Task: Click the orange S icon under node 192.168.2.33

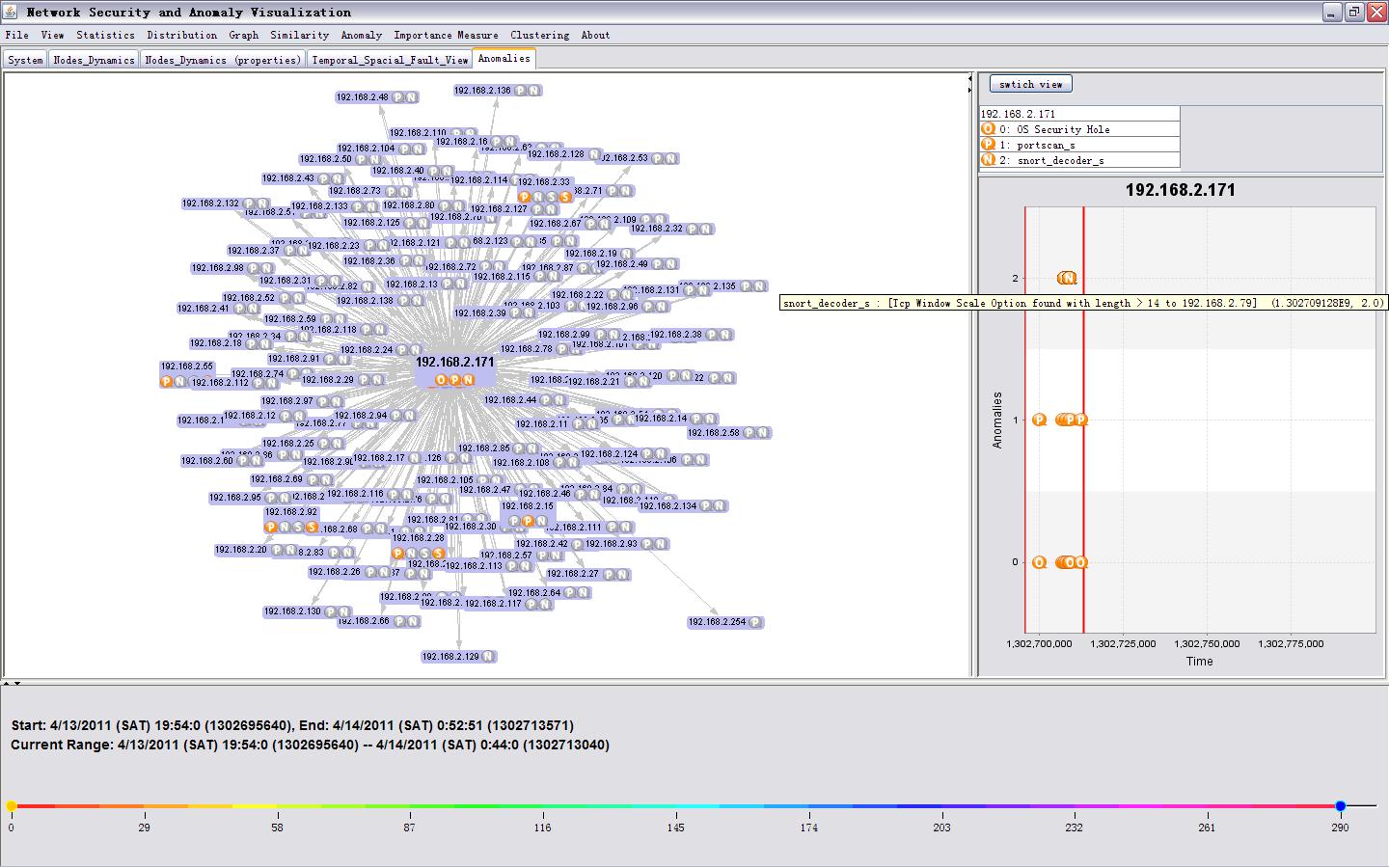Action: coord(565,197)
